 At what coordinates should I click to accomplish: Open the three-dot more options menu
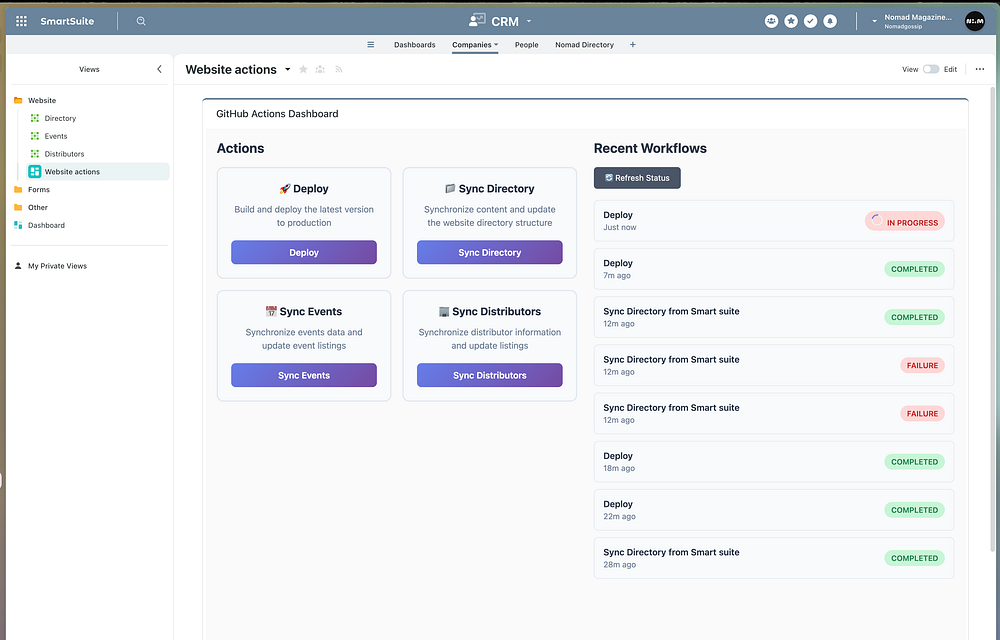[x=980, y=69]
